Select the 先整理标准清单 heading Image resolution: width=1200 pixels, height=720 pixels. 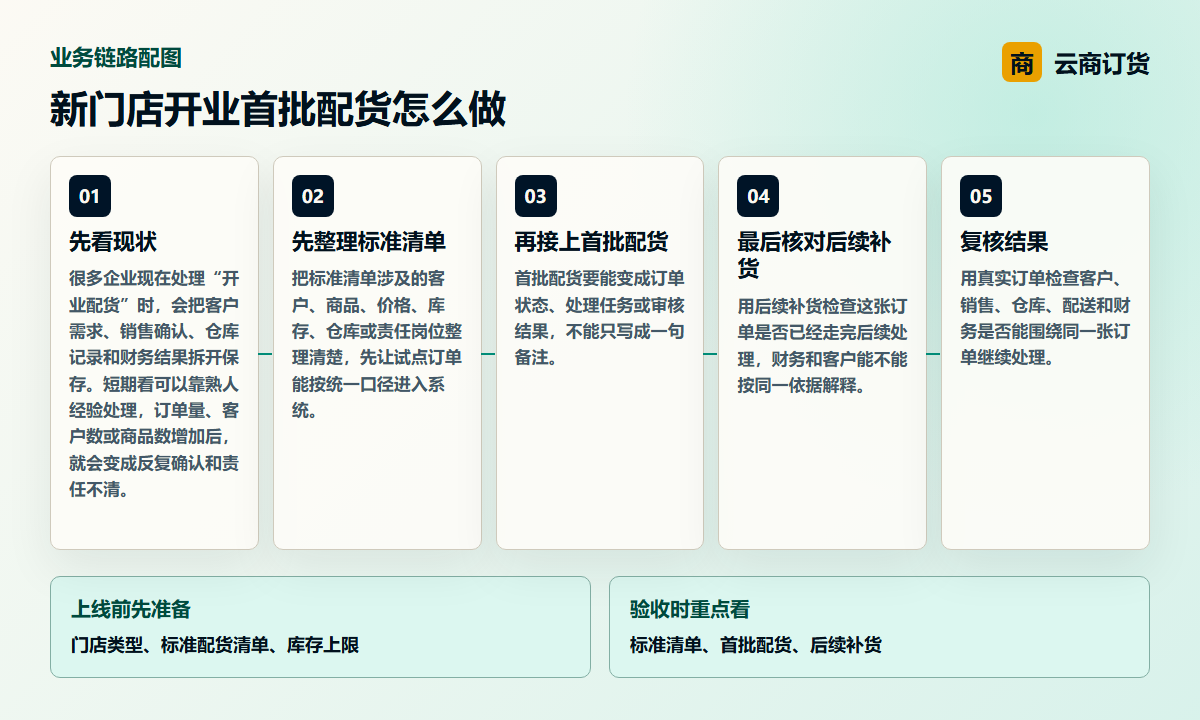369,242
